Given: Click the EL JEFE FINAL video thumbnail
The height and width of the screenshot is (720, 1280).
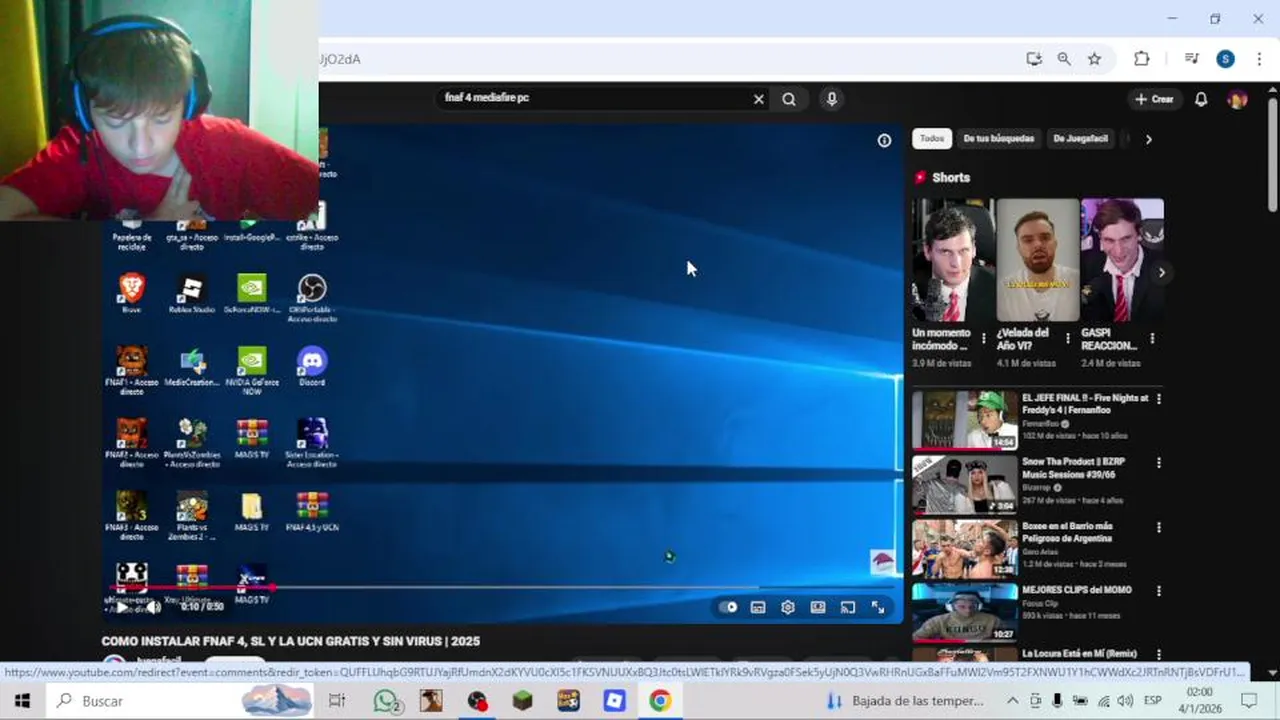Looking at the screenshot, I should [965, 420].
